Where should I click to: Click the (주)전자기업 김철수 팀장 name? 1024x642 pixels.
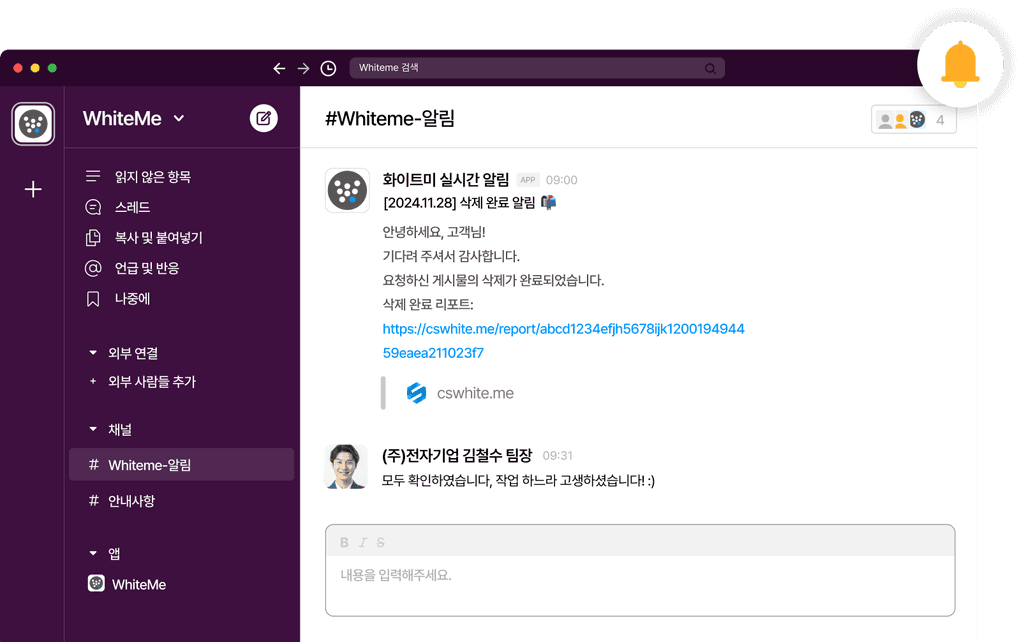click(x=457, y=455)
